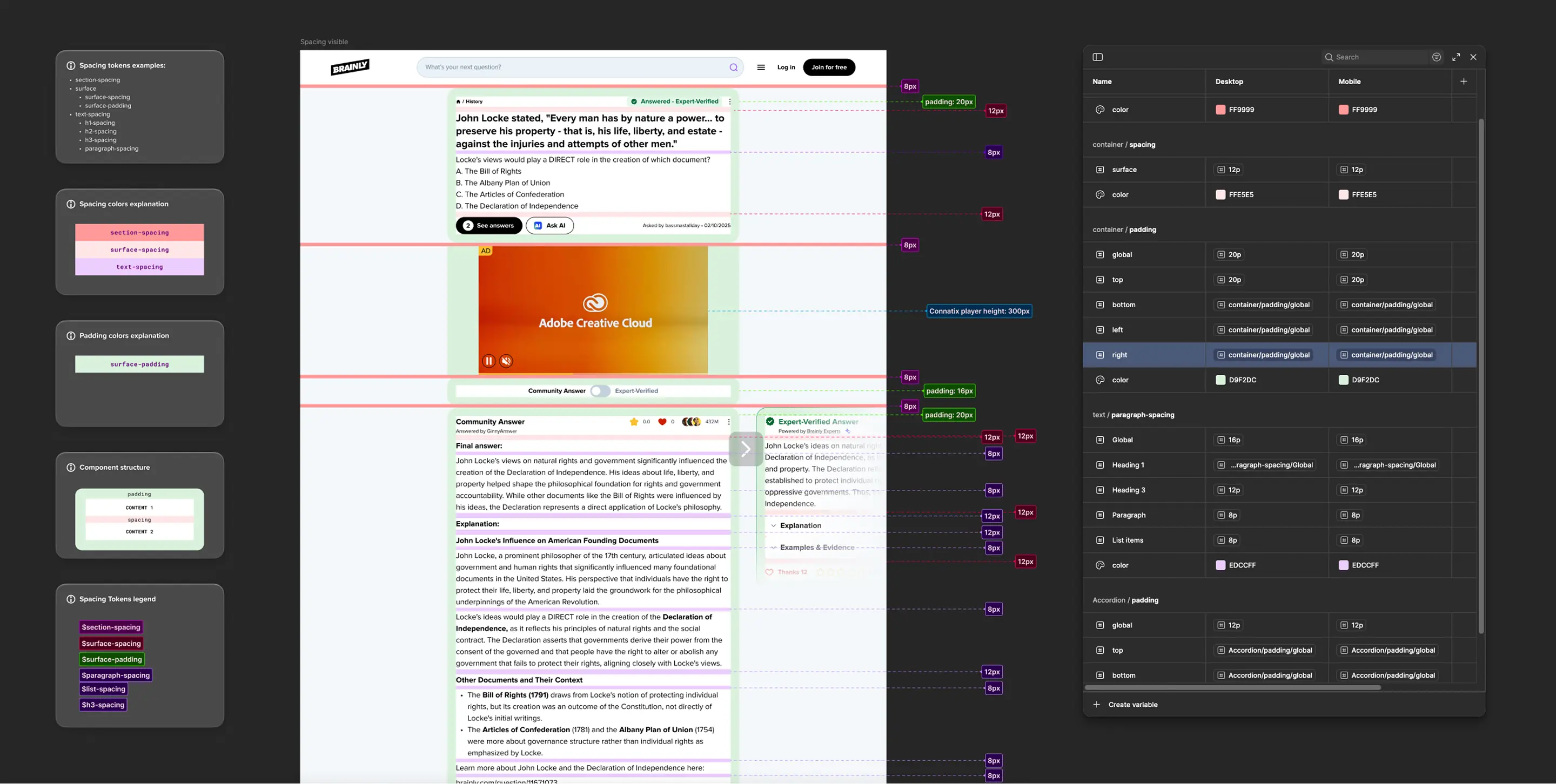The width and height of the screenshot is (1556, 784).
Task: Click the Brainly search magnifier icon
Action: click(733, 67)
